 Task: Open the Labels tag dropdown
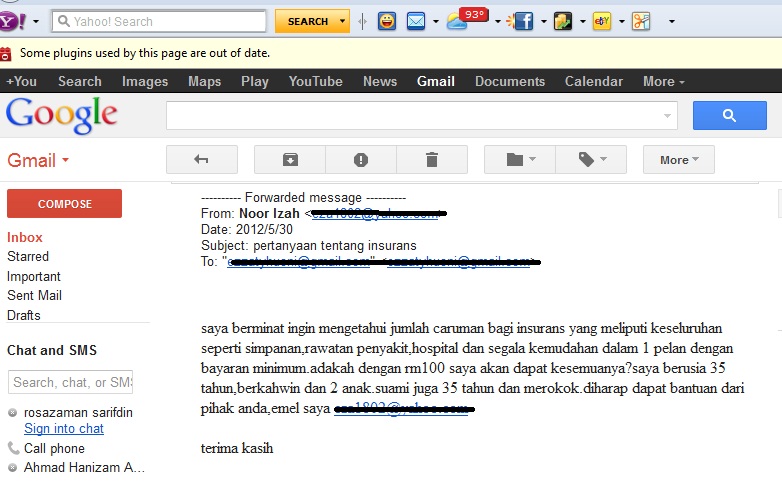591,160
